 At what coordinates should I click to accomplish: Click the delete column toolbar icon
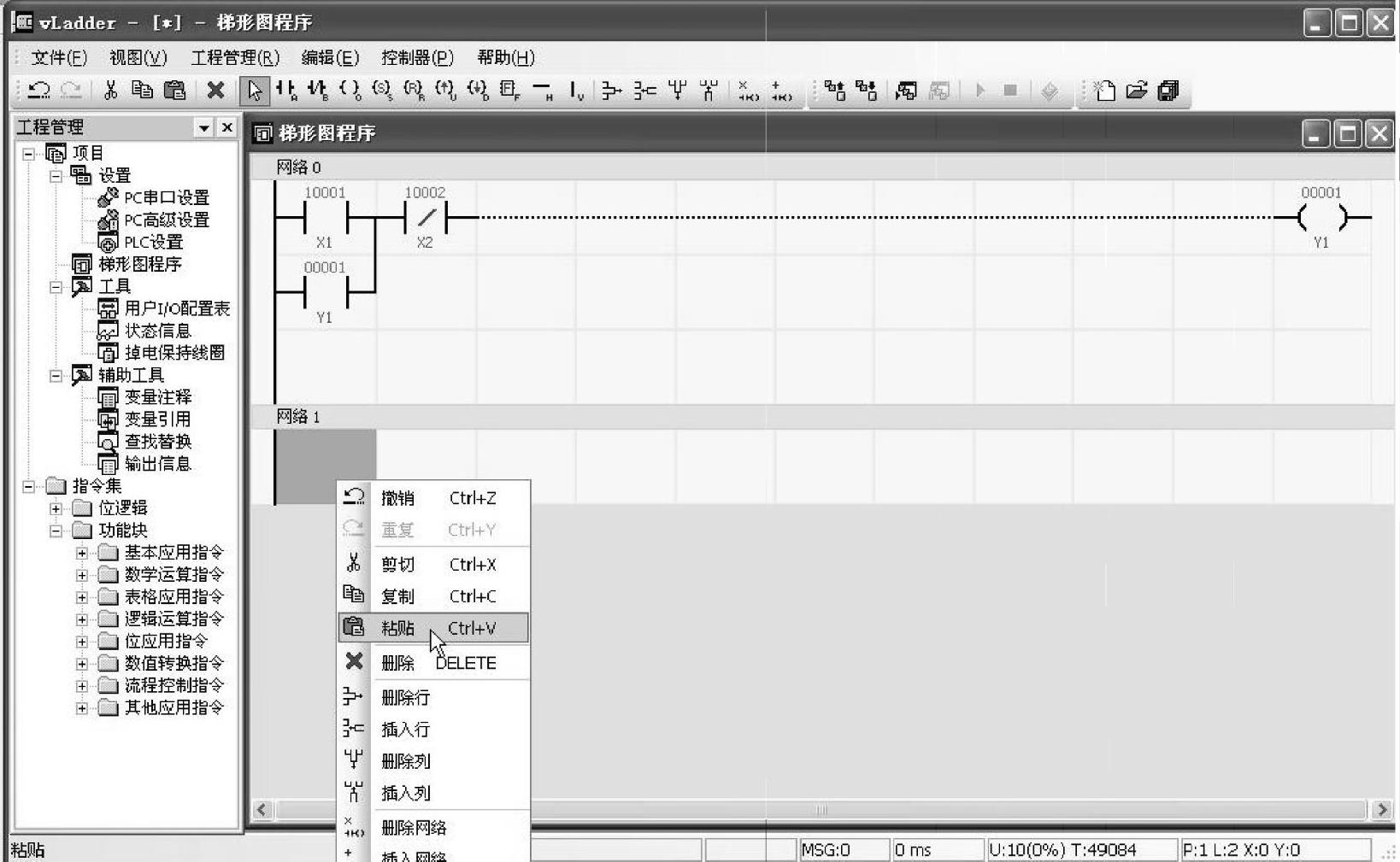click(x=678, y=91)
